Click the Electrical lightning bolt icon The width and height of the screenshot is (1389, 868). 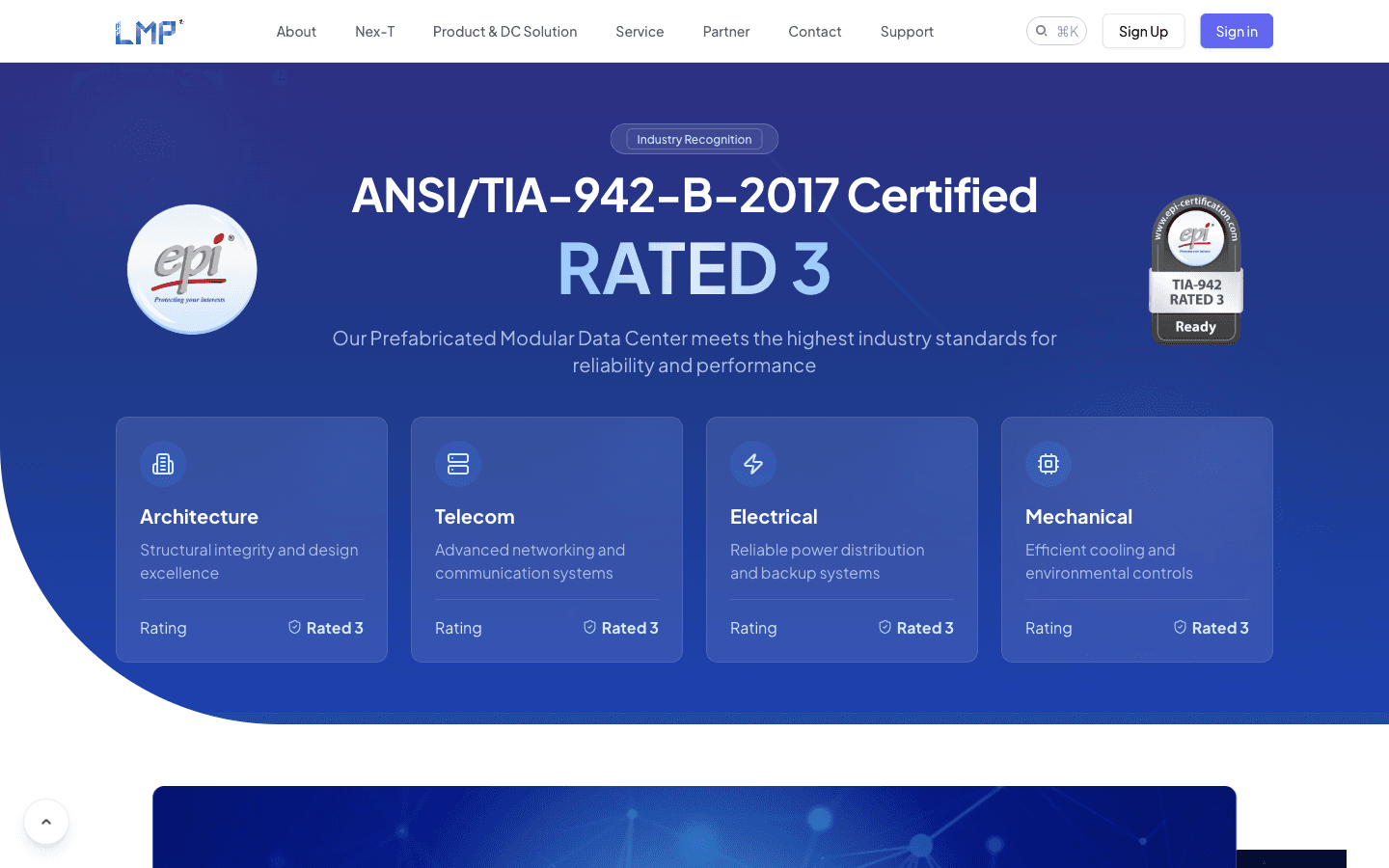(753, 464)
